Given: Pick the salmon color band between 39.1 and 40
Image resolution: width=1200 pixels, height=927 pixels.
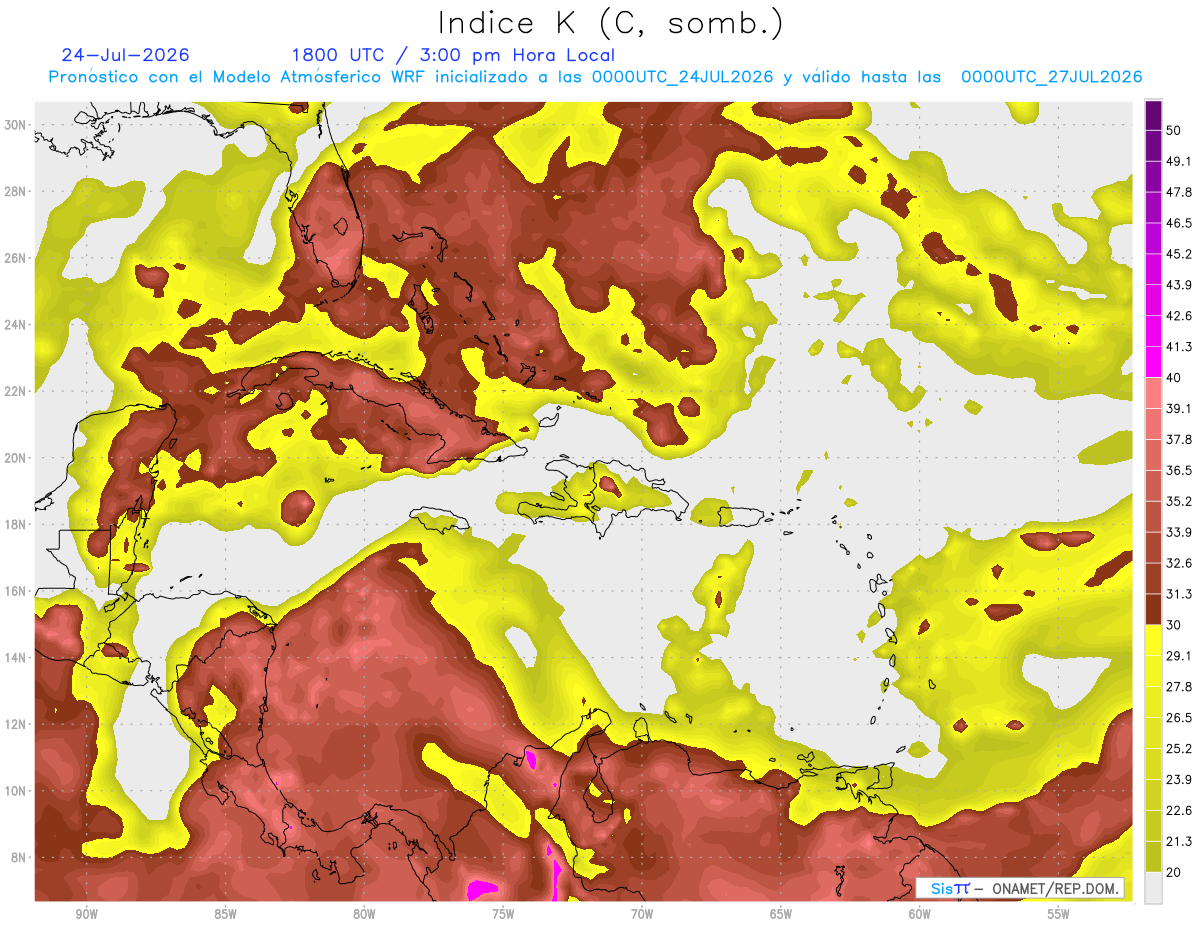Looking at the screenshot, I should [x=1153, y=393].
